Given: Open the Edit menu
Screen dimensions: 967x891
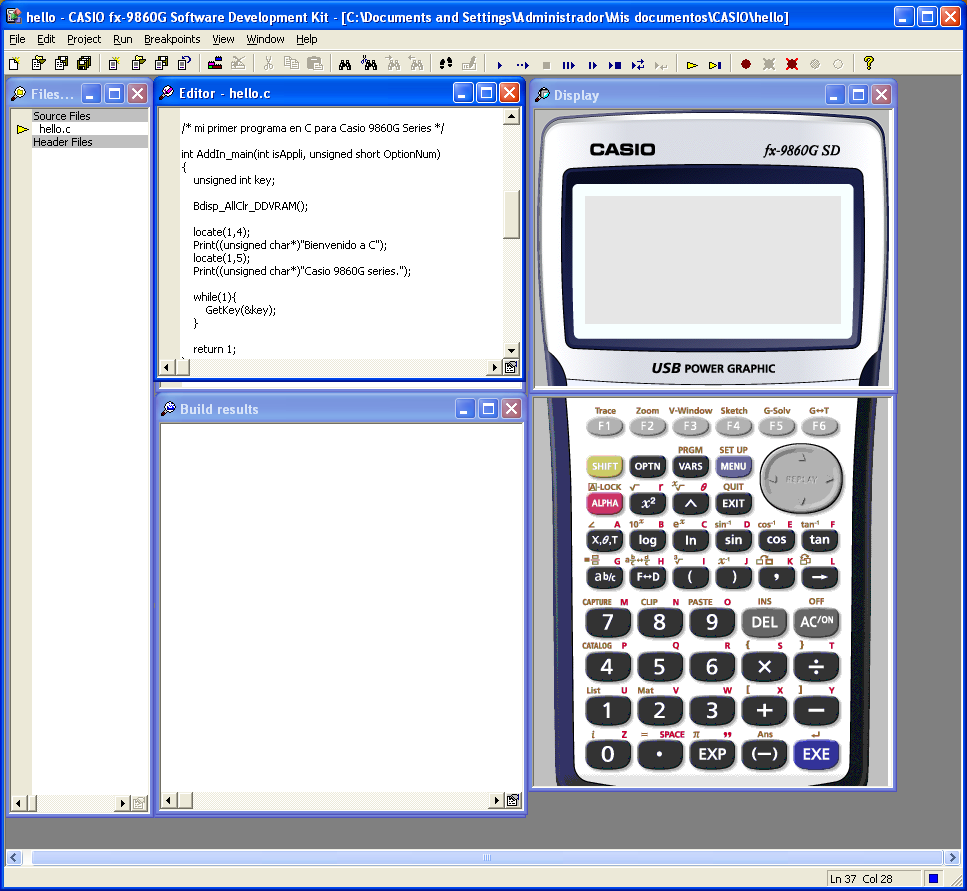Looking at the screenshot, I should point(46,39).
